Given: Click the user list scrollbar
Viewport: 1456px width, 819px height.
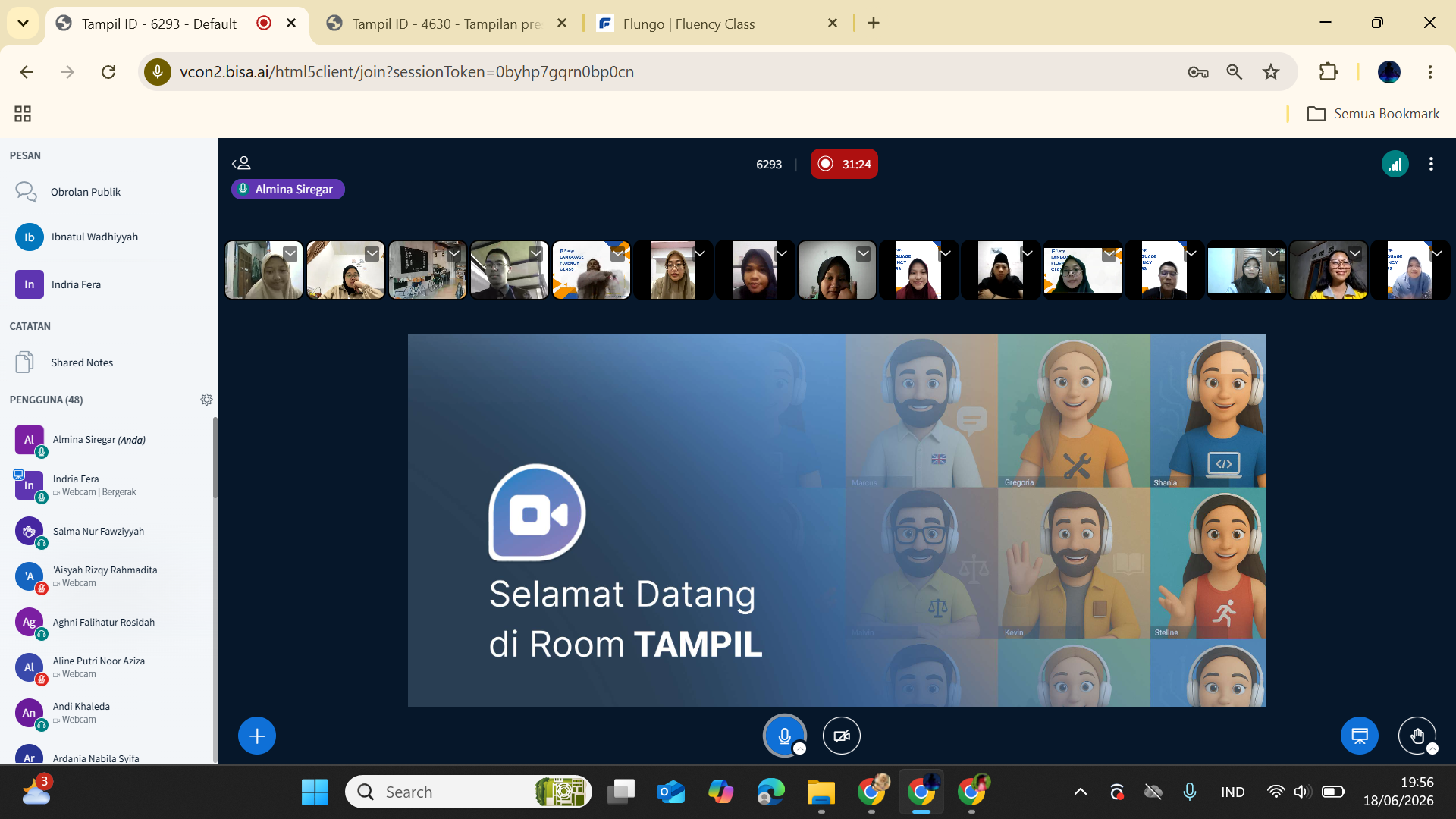Looking at the screenshot, I should (x=215, y=459).
